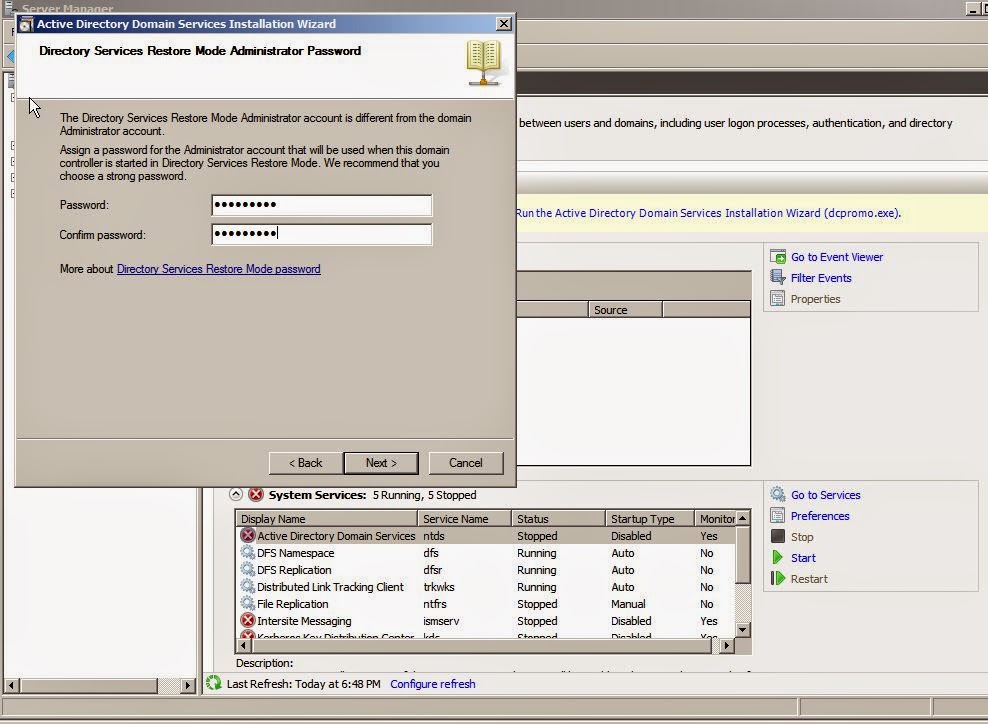Click the Start service play icon

778,557
